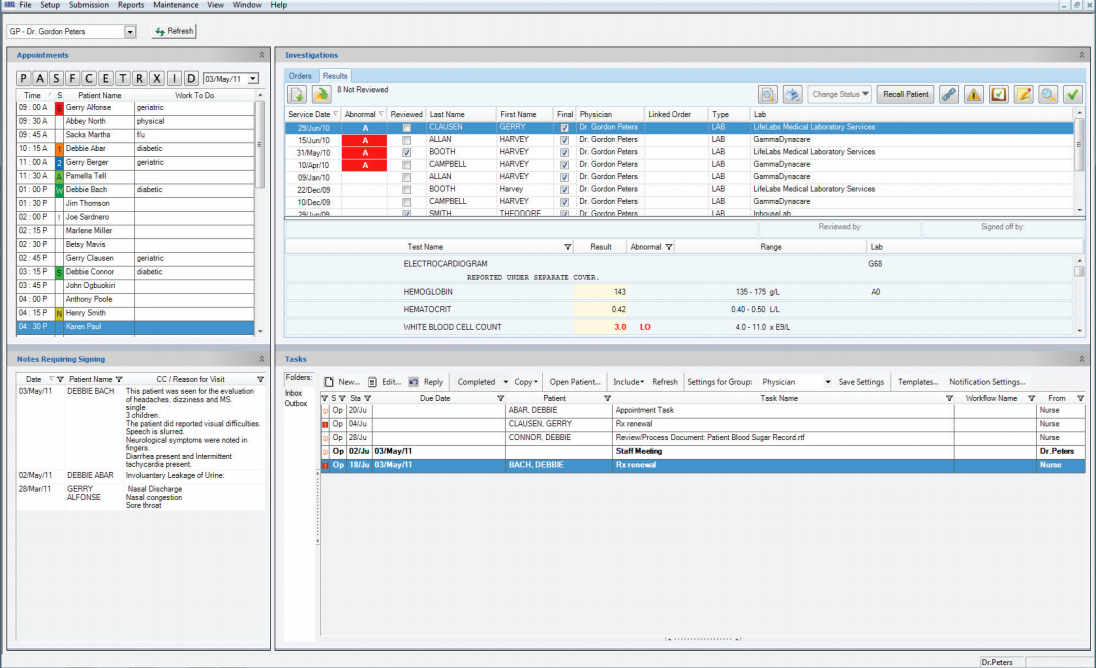This screenshot has width=1096, height=668.
Task: Open the Maintenance menu
Action: (175, 5)
